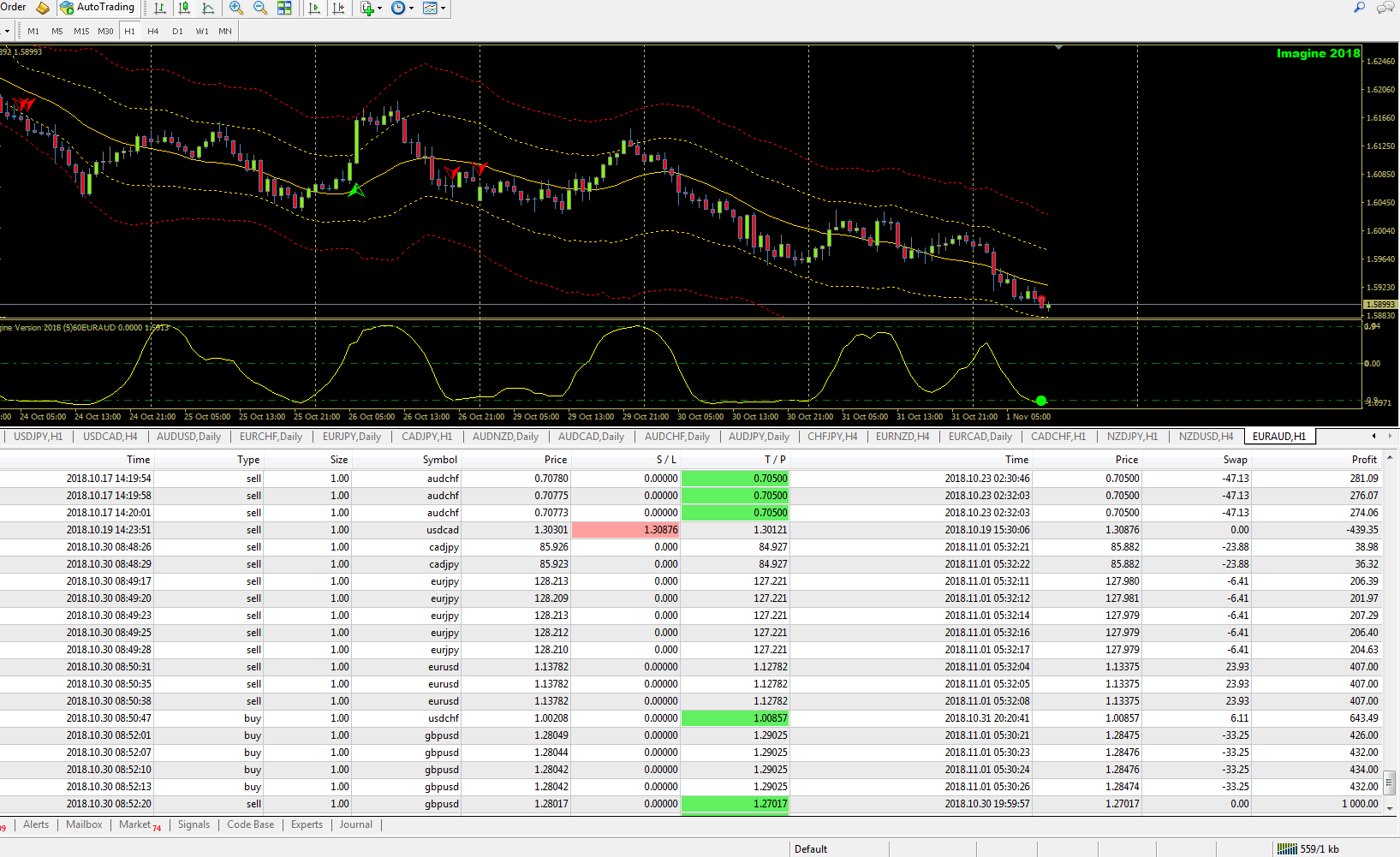Click the green dot on indicator line
The width and height of the screenshot is (1400, 857).
1041,401
